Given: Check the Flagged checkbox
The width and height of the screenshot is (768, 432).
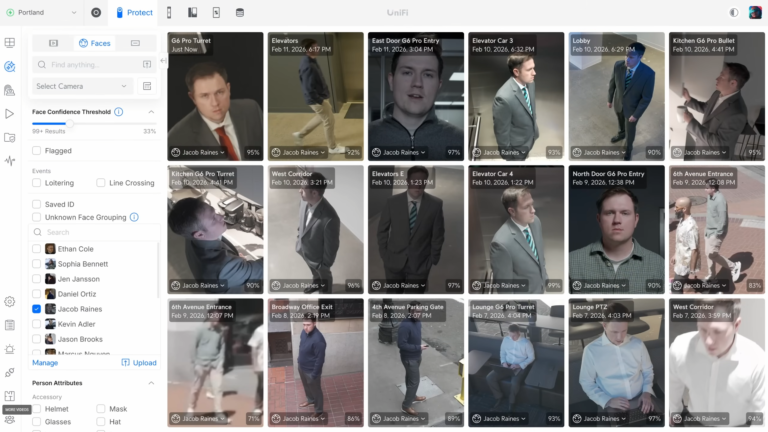Looking at the screenshot, I should coord(37,151).
